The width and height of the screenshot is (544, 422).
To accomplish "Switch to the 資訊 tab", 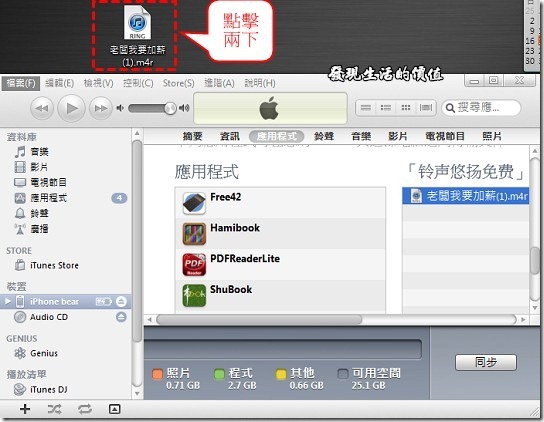I will pos(230,136).
